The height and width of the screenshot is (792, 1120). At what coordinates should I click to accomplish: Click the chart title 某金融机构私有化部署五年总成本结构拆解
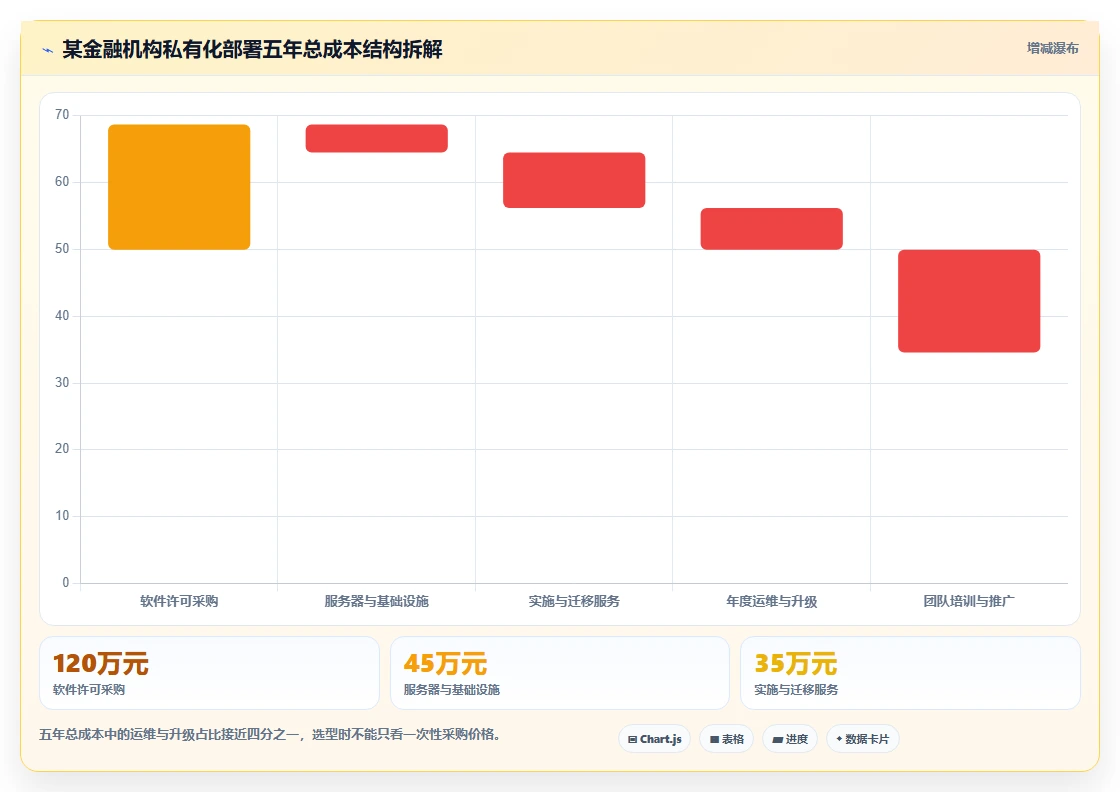253,49
